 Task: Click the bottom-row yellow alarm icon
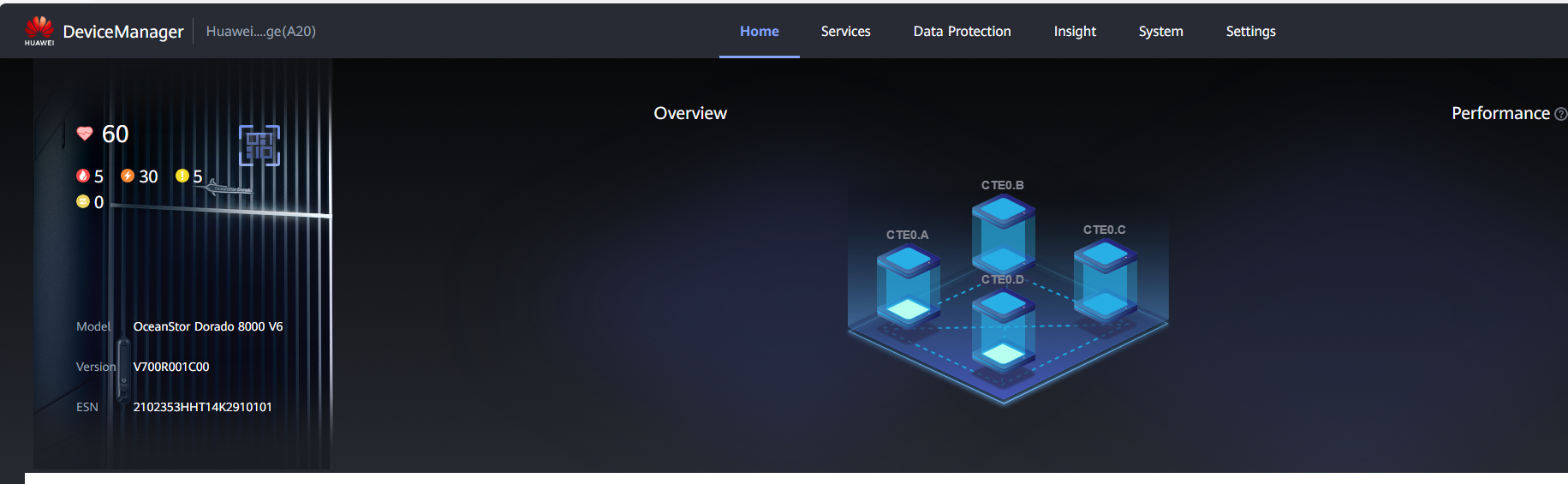[83, 201]
